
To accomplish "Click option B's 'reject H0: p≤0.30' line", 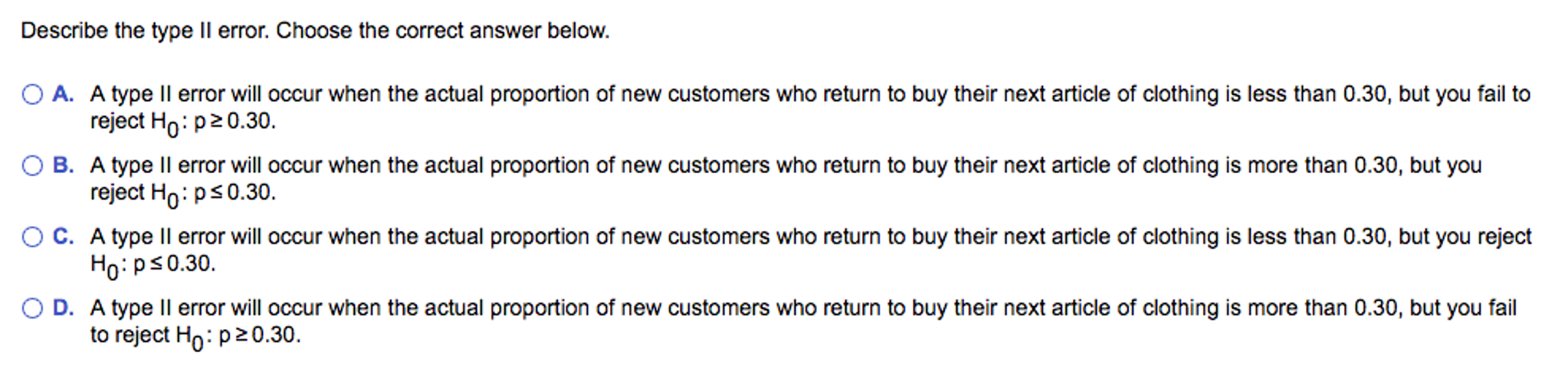I will pos(182,194).
